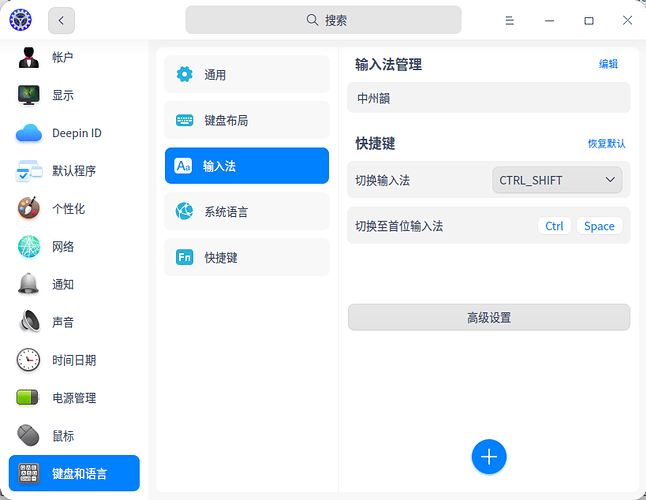This screenshot has width=646, height=500.
Task: Click the 时间日期 label
Action: pyautogui.click(x=74, y=360)
